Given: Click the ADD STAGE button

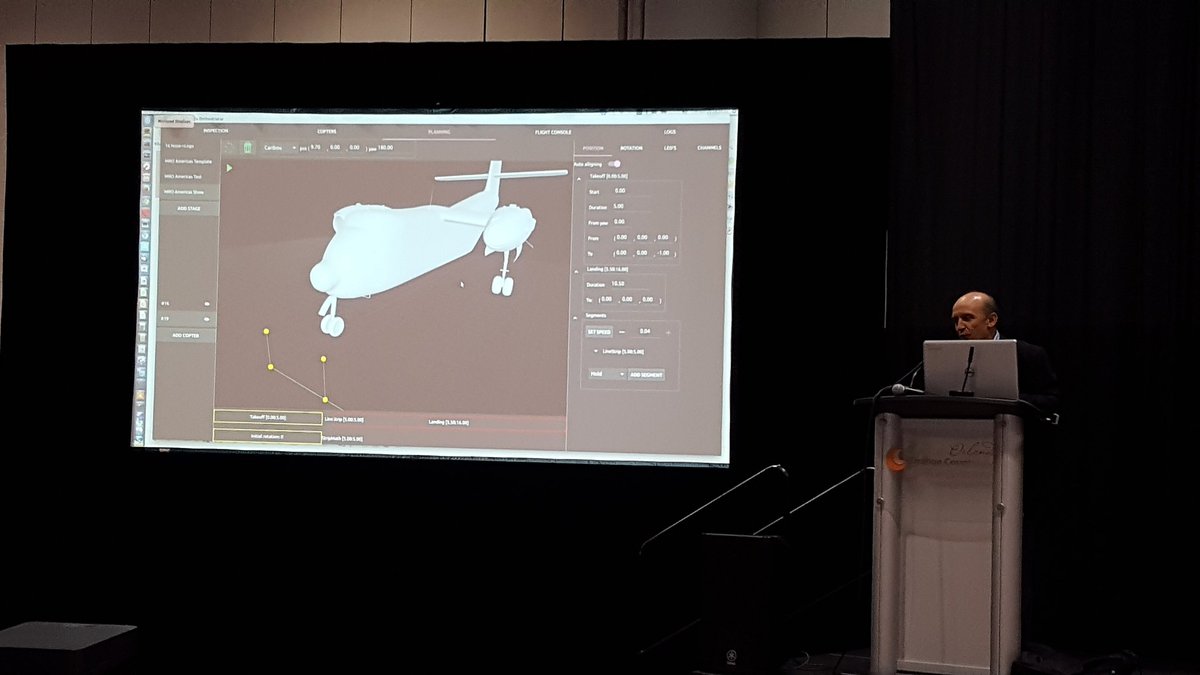Looking at the screenshot, I should point(189,208).
